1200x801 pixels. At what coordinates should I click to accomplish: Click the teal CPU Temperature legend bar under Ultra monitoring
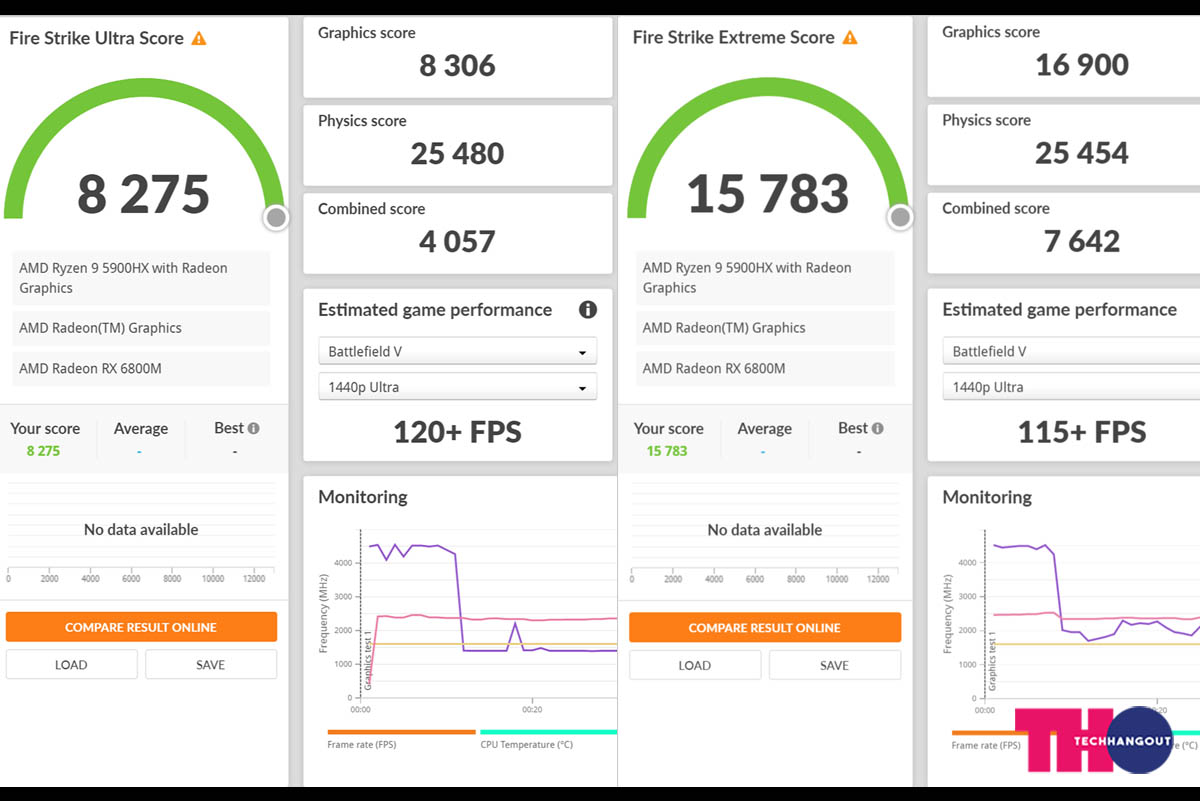(x=548, y=732)
